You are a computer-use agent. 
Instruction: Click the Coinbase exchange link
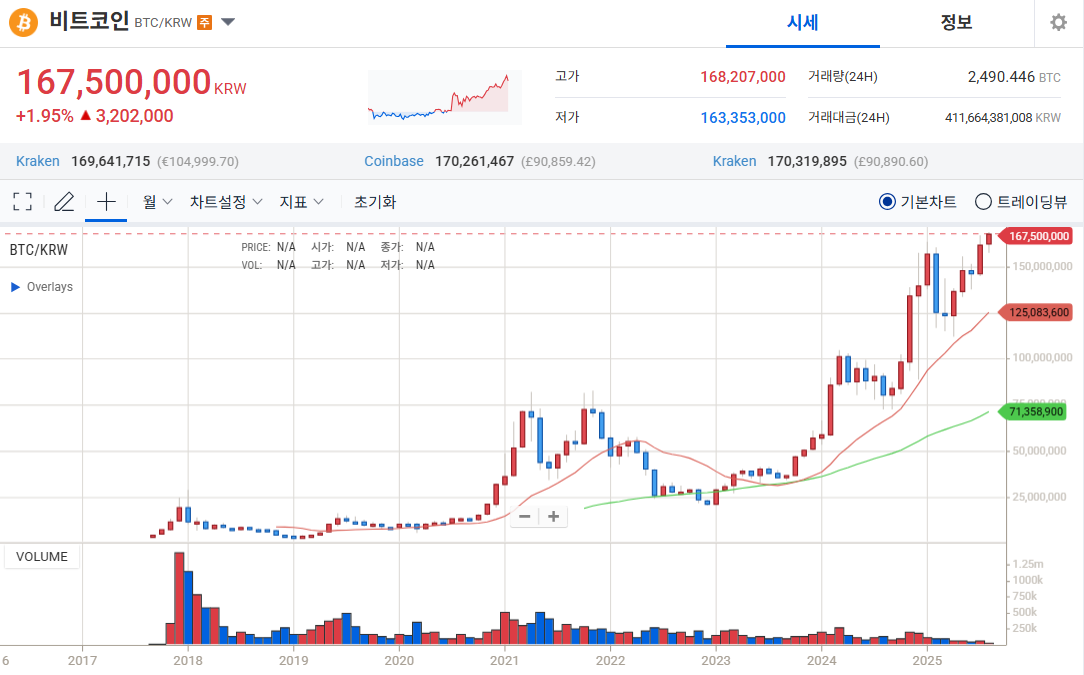tap(393, 161)
